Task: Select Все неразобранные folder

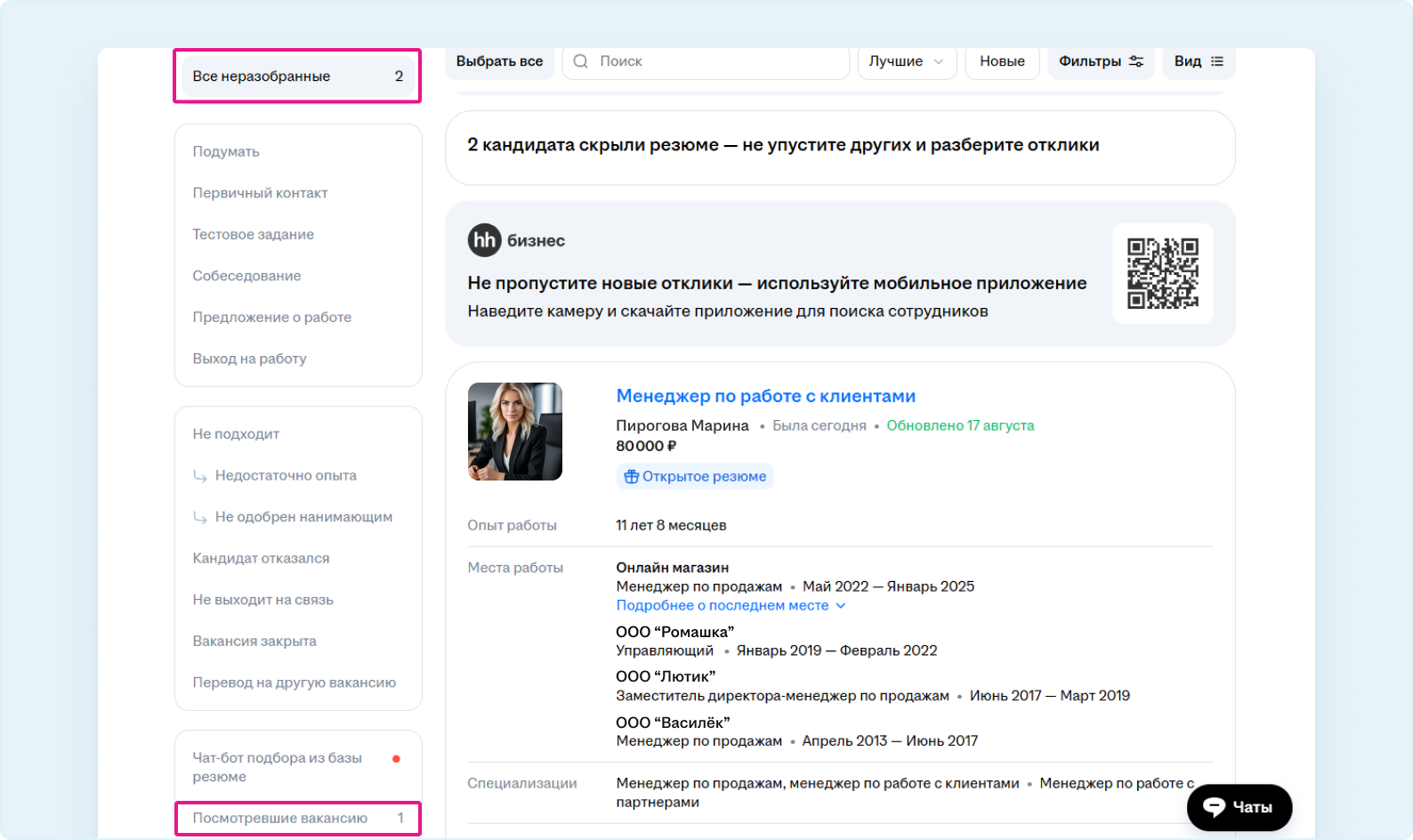Action: click(x=297, y=77)
